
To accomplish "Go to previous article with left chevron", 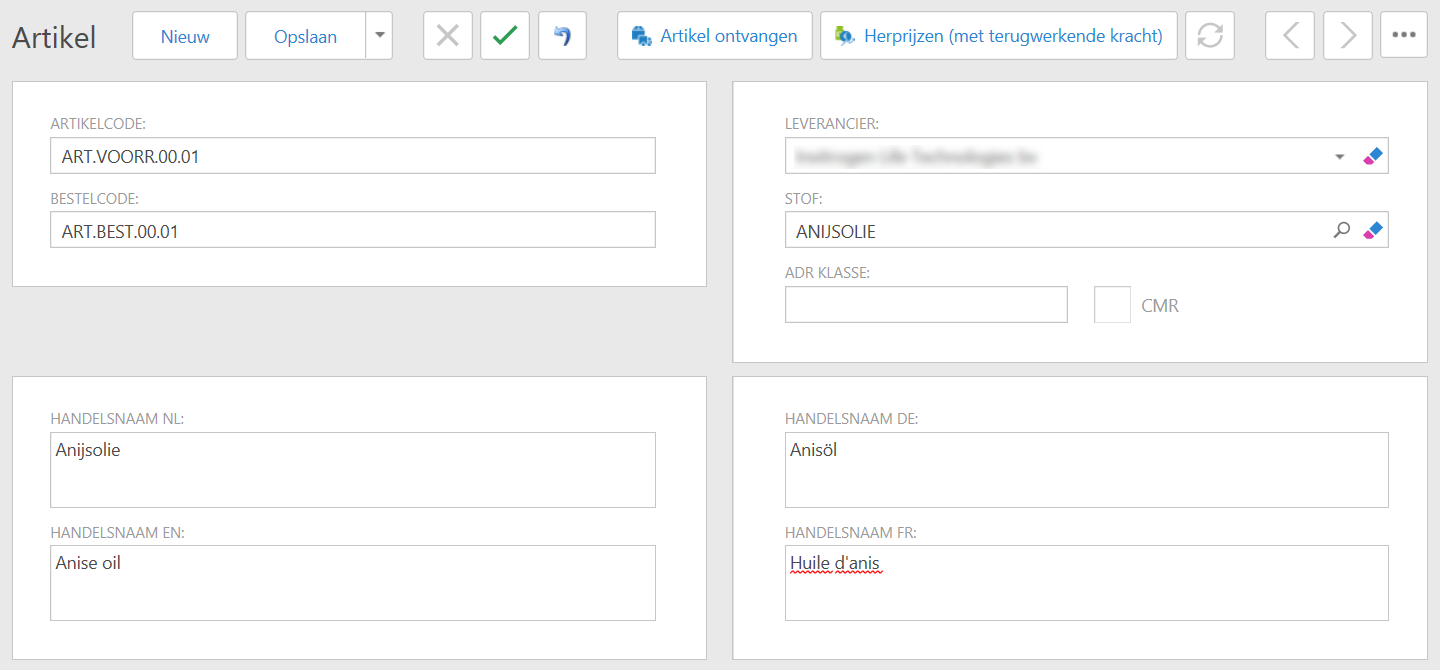I will (x=1290, y=36).
